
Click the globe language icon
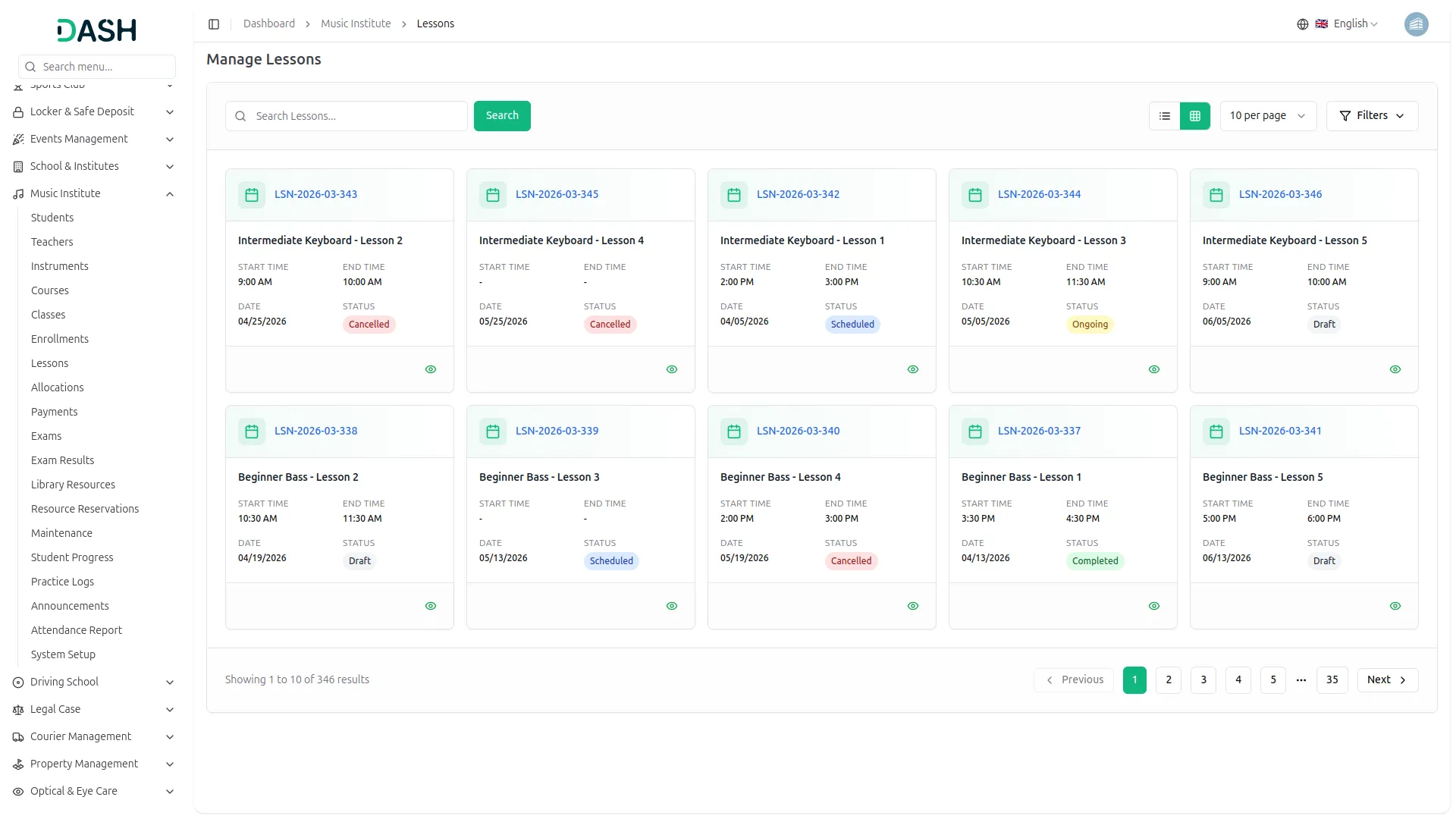pos(1303,24)
